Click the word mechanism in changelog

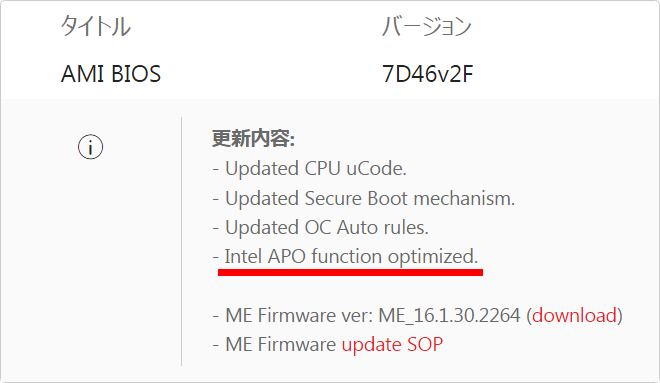pos(464,198)
